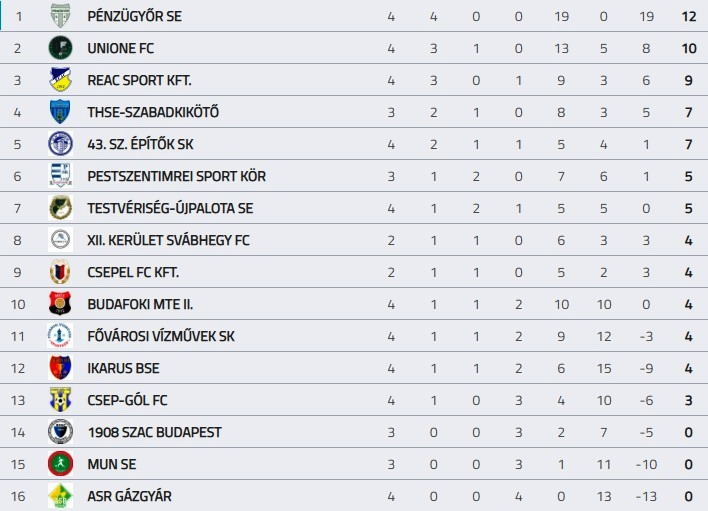Open the 1908 SZAC Budapest team link

[154, 432]
